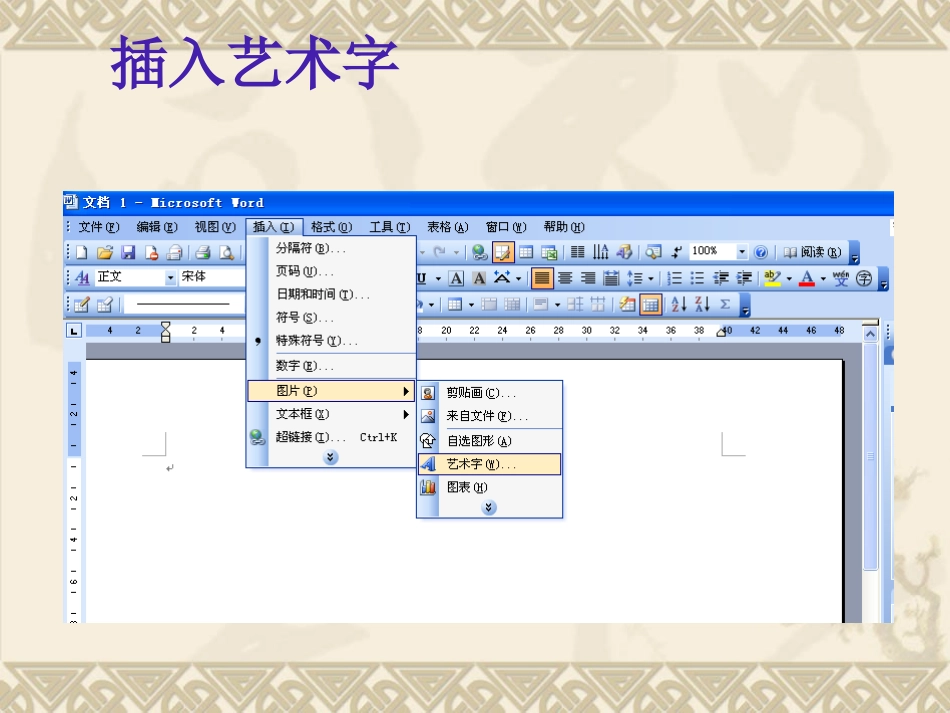The width and height of the screenshot is (950, 713).
Task: Click the Insert Table grid icon in the standard toolbar
Action: coord(526,252)
